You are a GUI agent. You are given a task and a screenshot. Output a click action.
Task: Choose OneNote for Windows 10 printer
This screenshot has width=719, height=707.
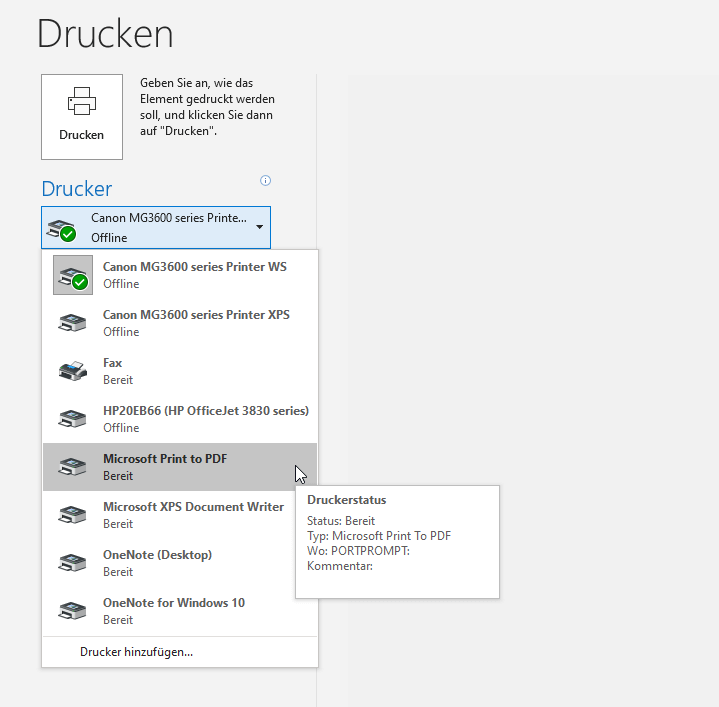click(x=180, y=611)
